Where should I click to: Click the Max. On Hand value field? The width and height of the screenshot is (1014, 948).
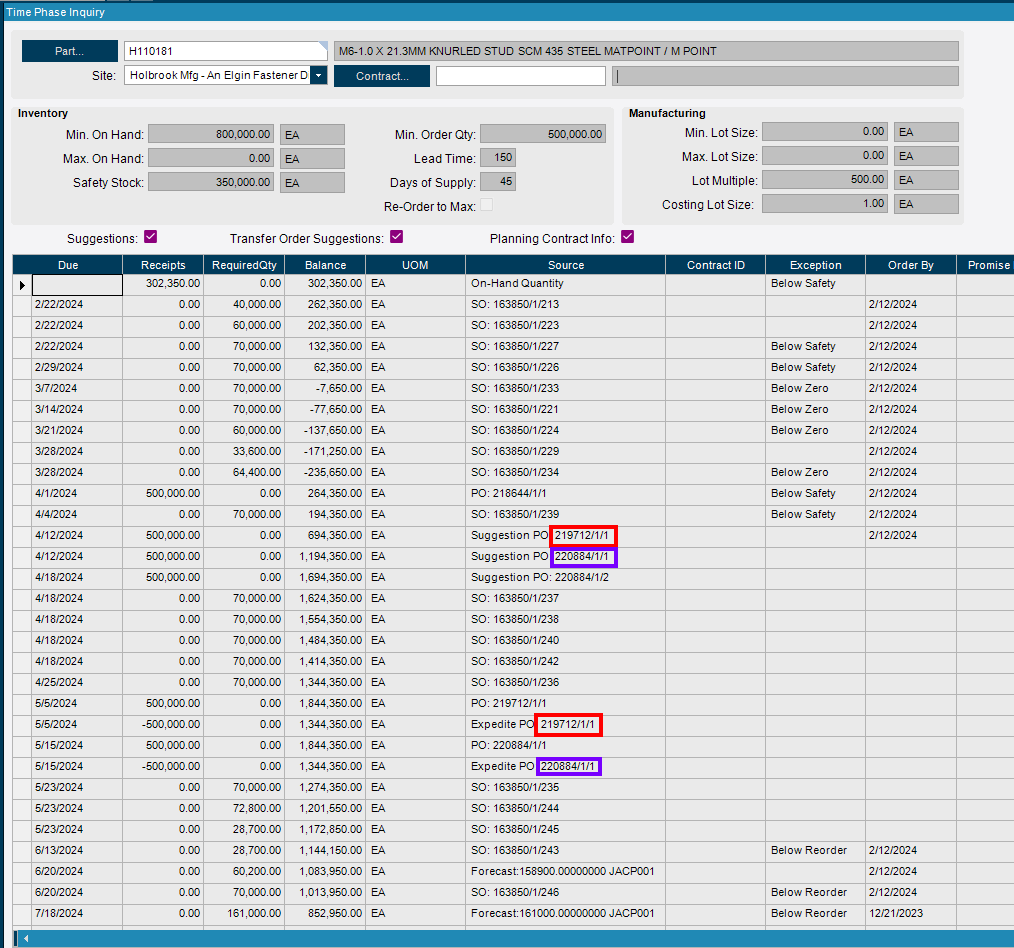coord(211,158)
